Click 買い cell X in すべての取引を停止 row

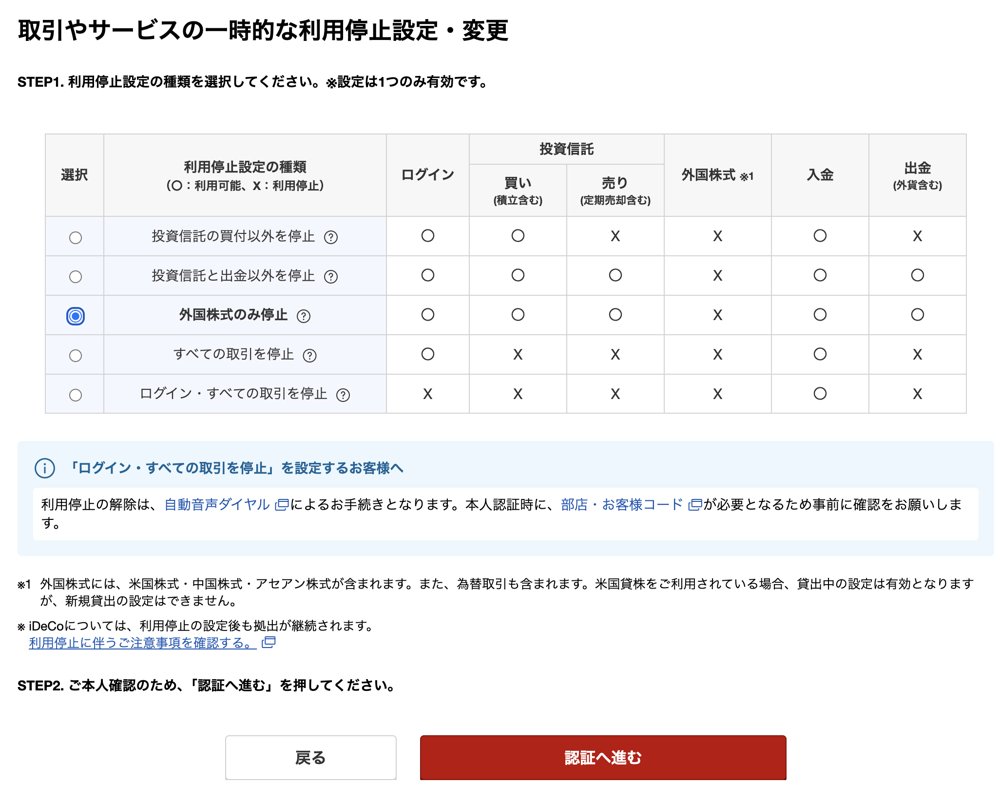coord(518,354)
